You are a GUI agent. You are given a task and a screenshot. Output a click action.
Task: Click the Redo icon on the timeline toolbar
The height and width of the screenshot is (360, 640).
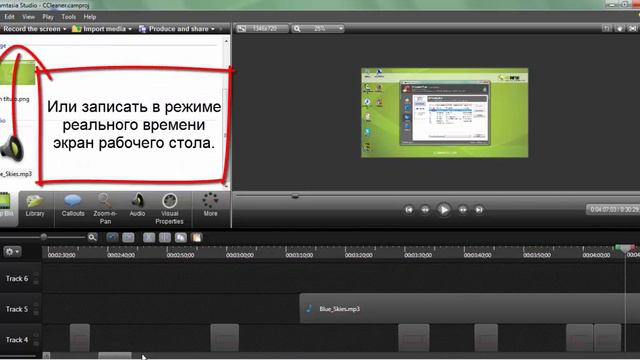pyautogui.click(x=128, y=238)
